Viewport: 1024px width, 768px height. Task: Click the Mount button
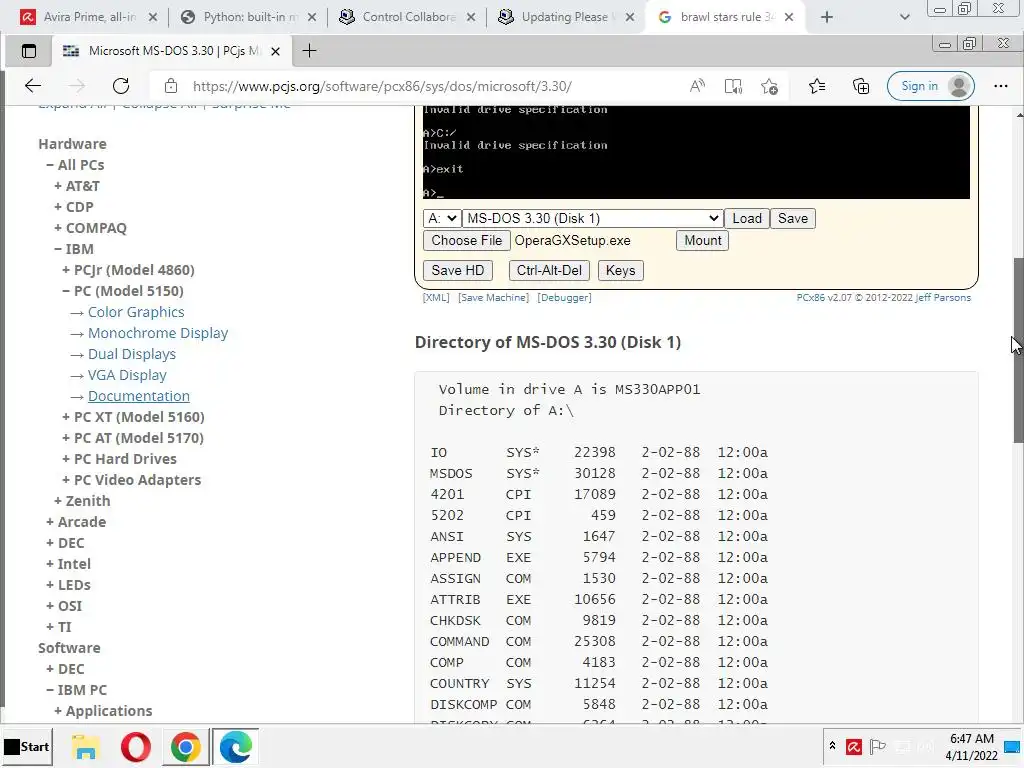tap(702, 240)
